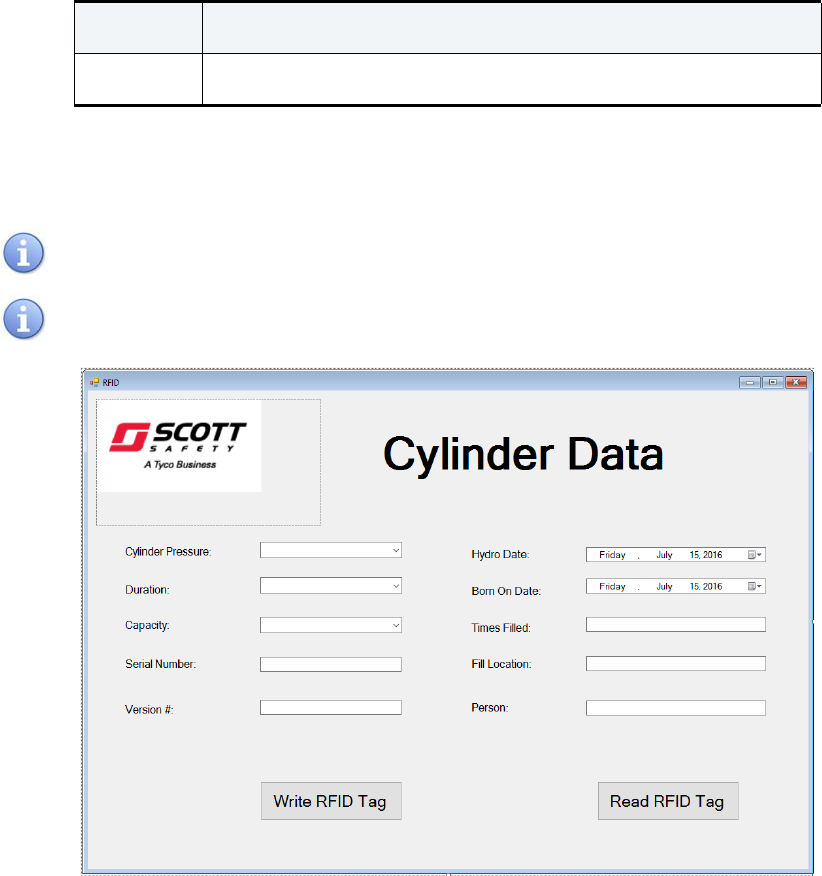Select the Born On Date year value
The width and height of the screenshot is (822, 876).
tap(712, 587)
